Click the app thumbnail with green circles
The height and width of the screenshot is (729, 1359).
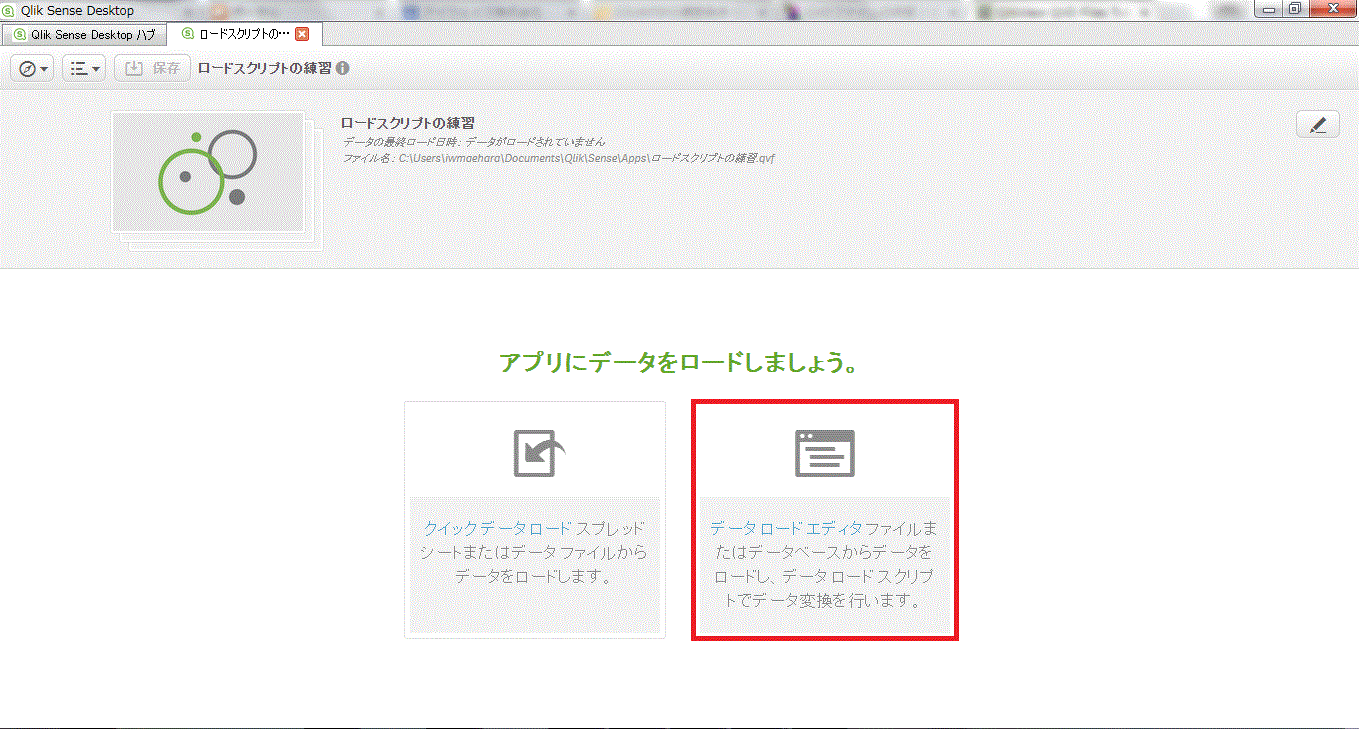tap(208, 172)
